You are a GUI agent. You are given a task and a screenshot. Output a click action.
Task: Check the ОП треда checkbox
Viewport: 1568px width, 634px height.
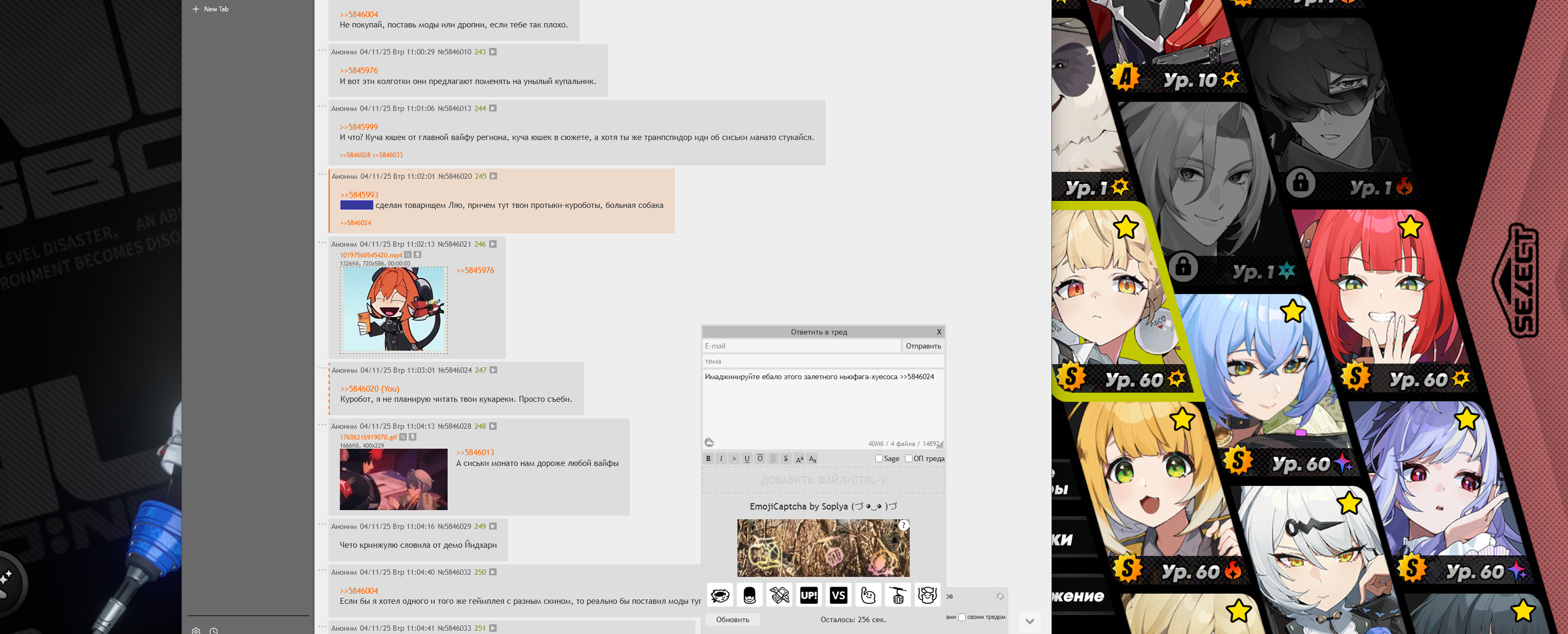click(908, 459)
